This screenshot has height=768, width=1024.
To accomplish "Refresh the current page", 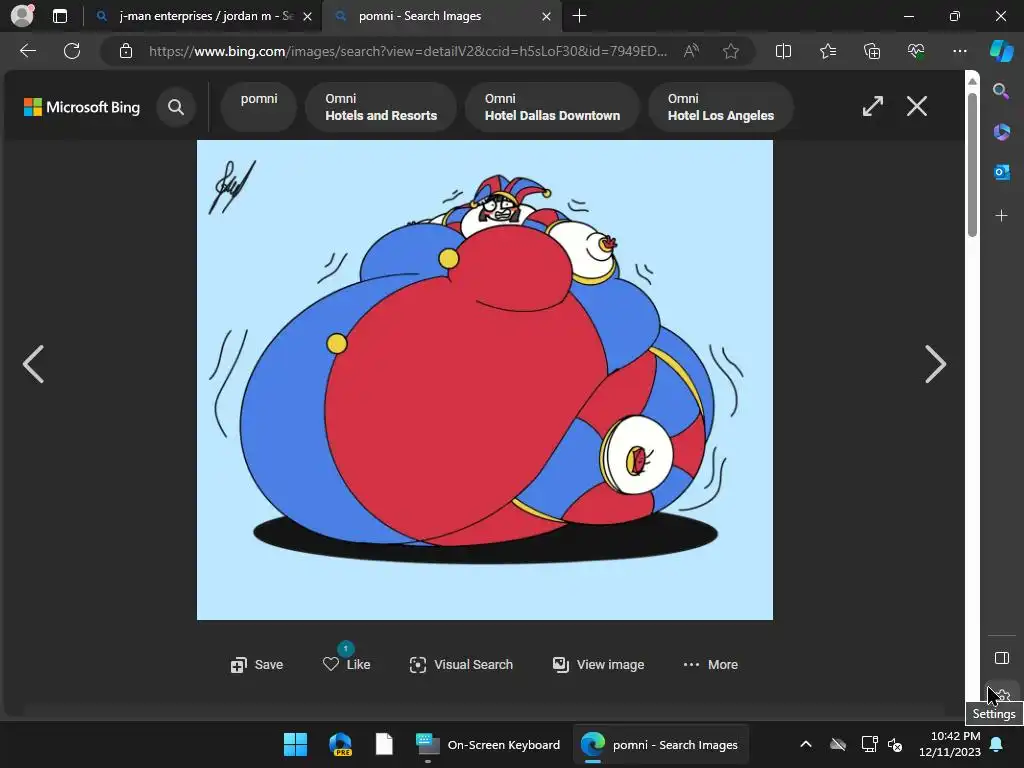I will pos(72,51).
